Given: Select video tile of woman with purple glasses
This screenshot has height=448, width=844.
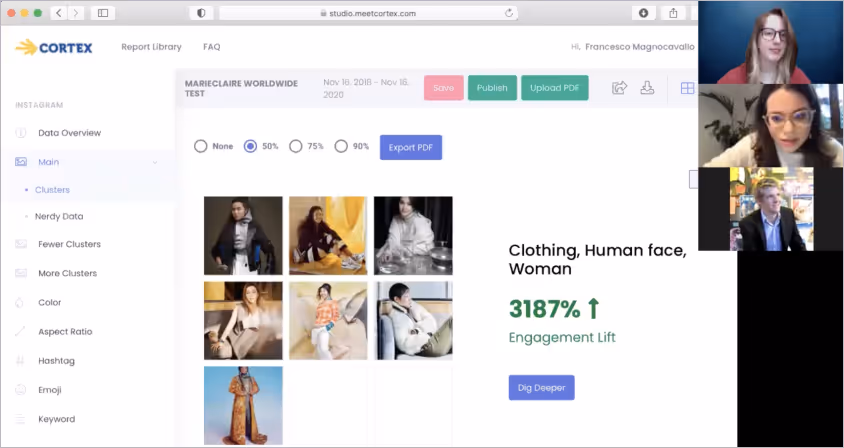Looking at the screenshot, I should point(771,125).
